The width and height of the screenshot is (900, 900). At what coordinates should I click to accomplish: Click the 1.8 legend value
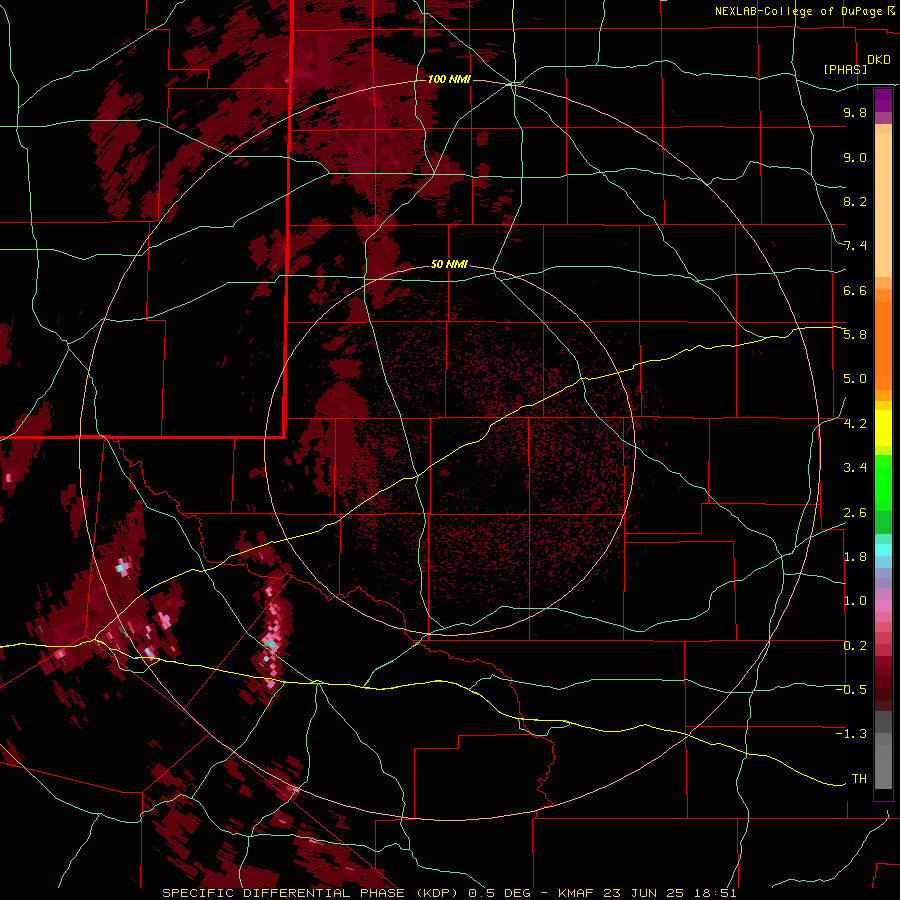tap(855, 557)
